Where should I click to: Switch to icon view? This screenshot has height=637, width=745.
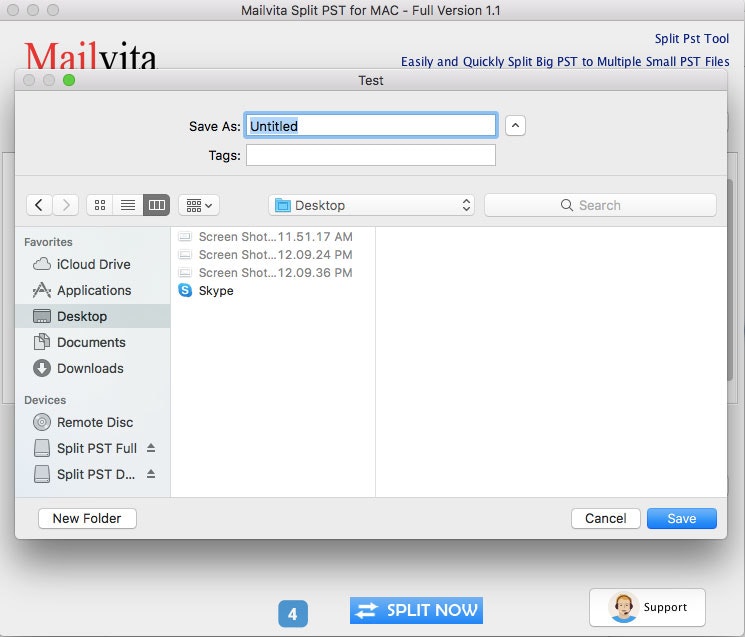100,205
